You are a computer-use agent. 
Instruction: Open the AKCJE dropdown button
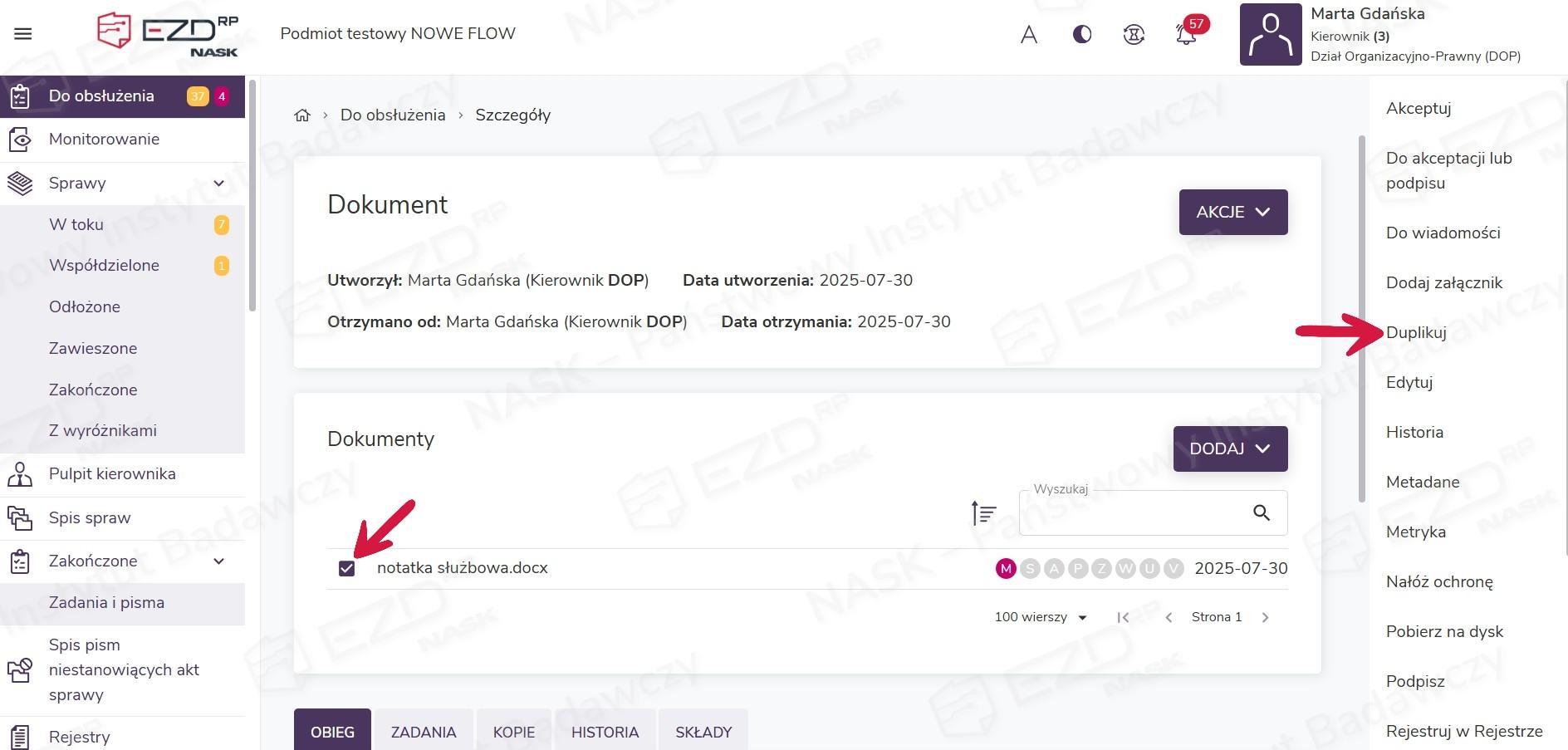pos(1232,212)
